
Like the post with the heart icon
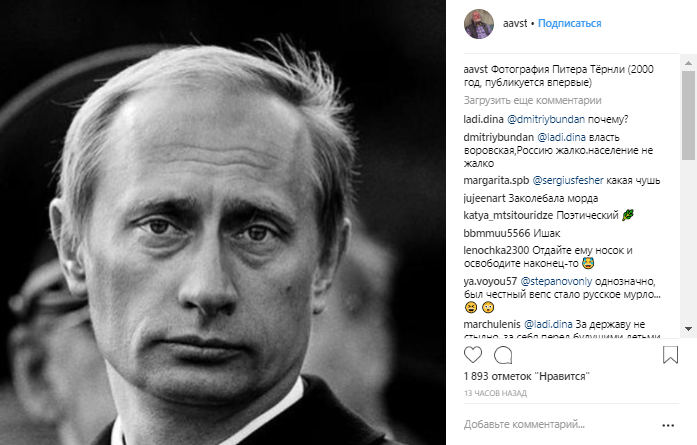(x=475, y=355)
